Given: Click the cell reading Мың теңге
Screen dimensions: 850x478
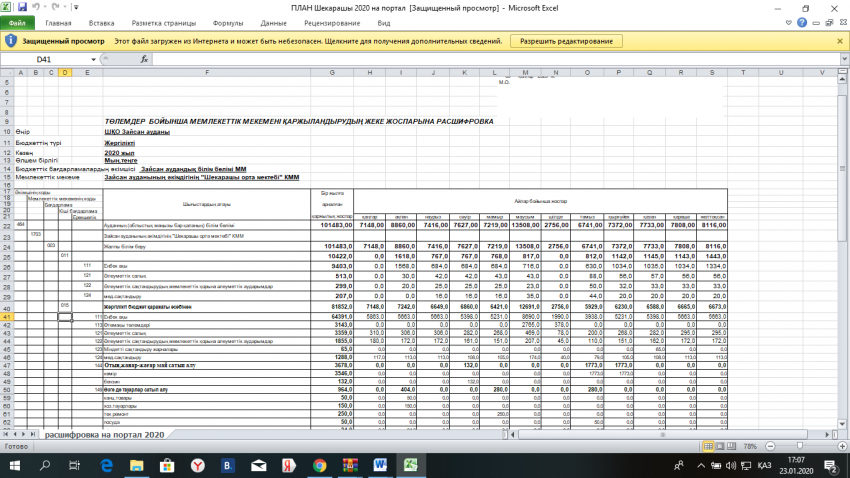Looking at the screenshot, I should click(121, 160).
